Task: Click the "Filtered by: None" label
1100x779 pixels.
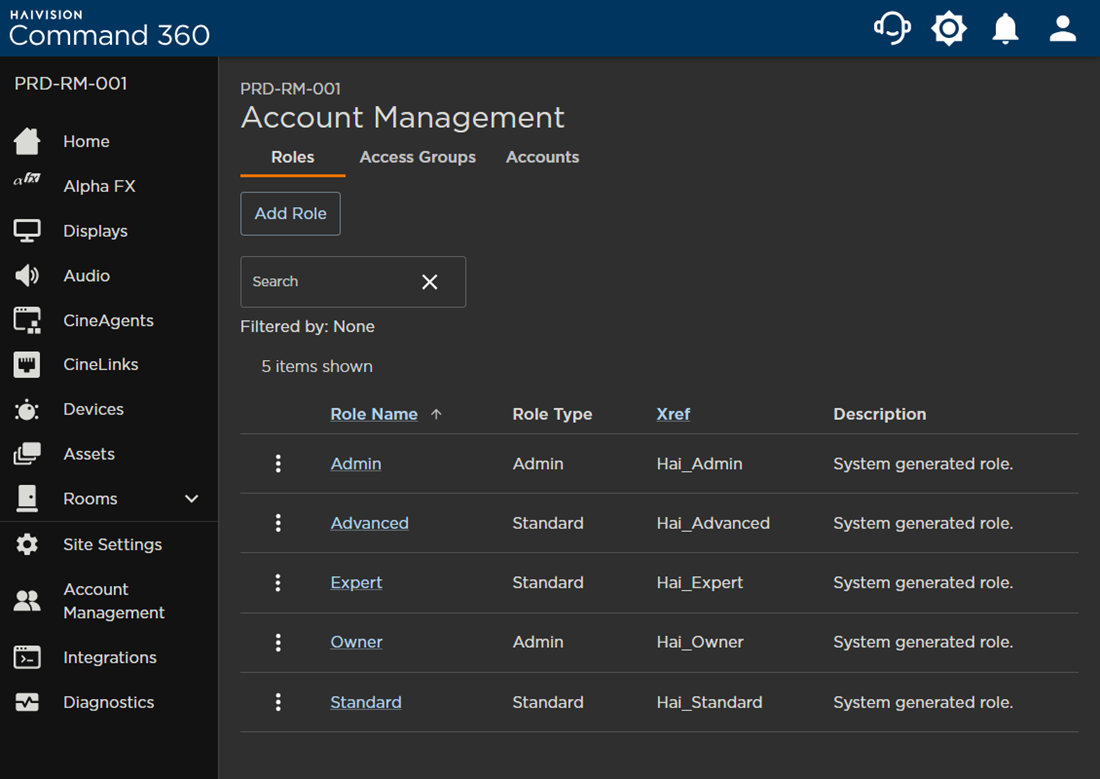Action: (x=307, y=326)
